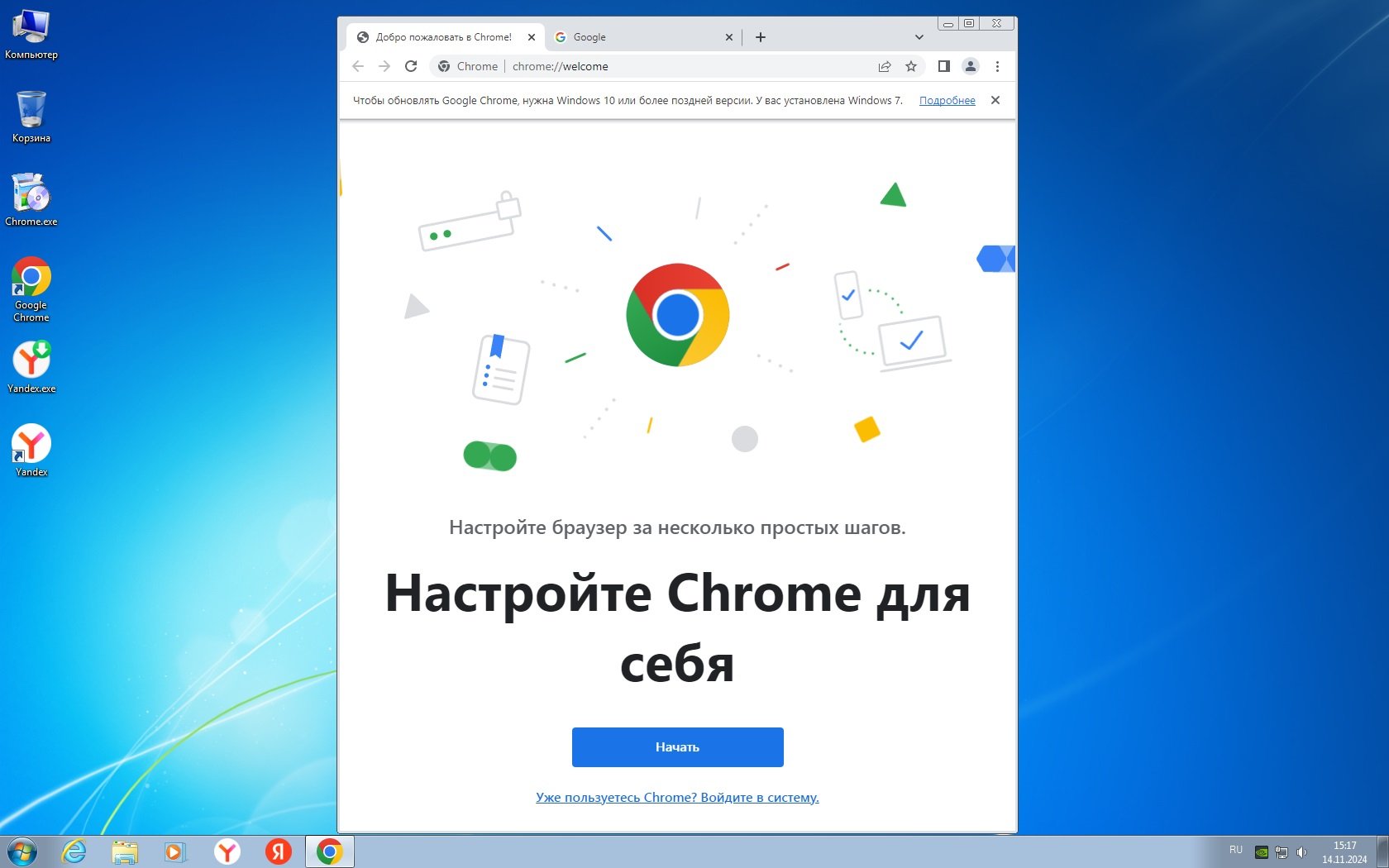Click the red 'Я' Yandex taskbar icon
Image resolution: width=1389 pixels, height=868 pixels.
tap(279, 851)
